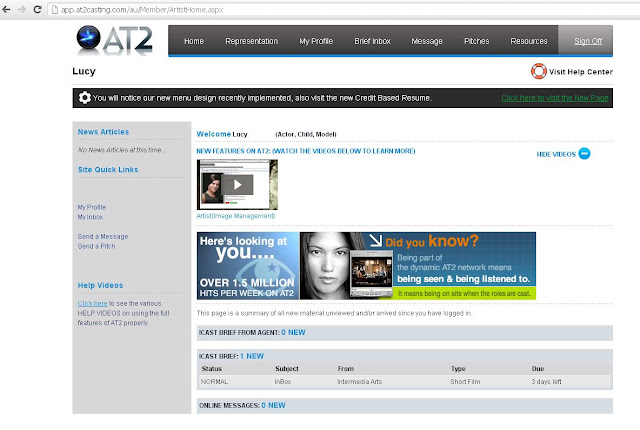The height and width of the screenshot is (430, 640).
Task: Play the Artist Image Management video
Action: [x=237, y=185]
